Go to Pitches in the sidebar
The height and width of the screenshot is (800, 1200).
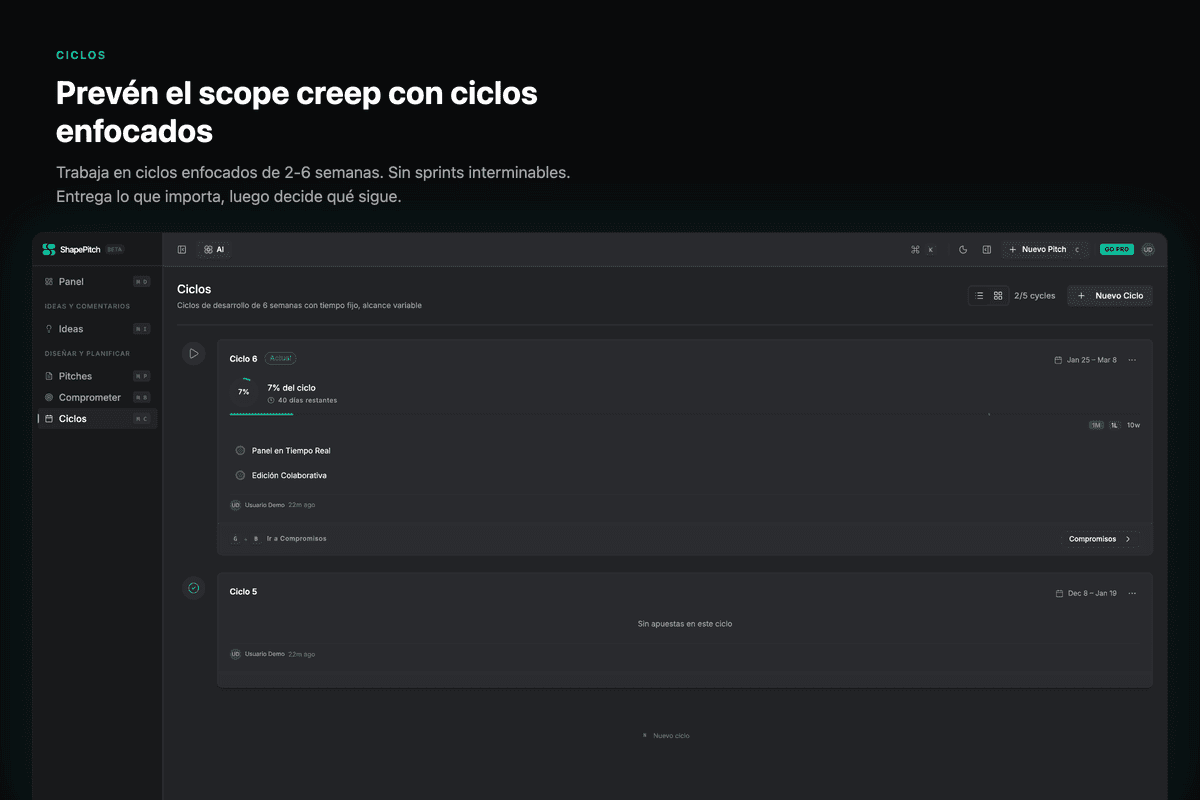pos(75,376)
